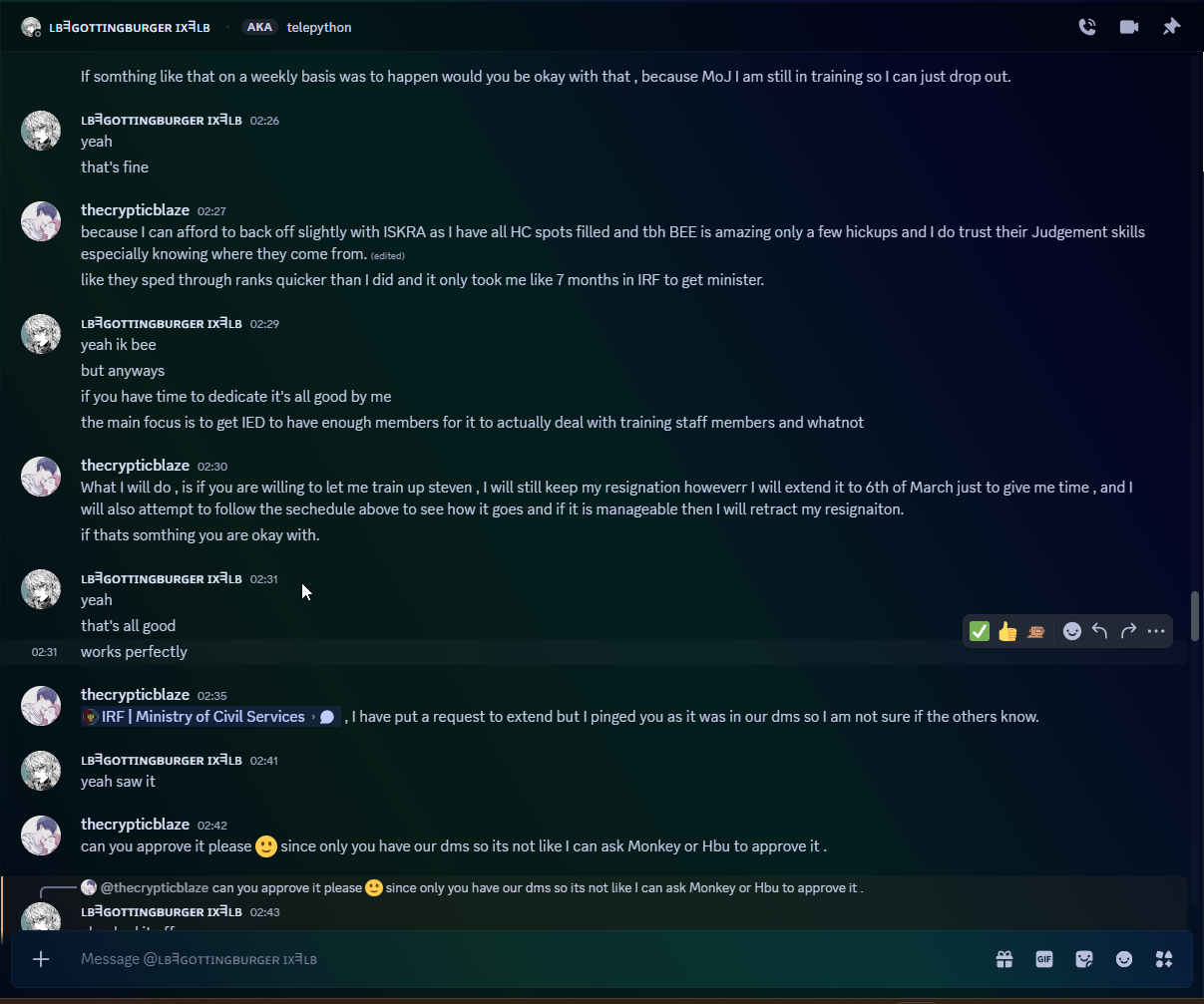Open Add Reaction picker on hovered message

coord(1072,631)
